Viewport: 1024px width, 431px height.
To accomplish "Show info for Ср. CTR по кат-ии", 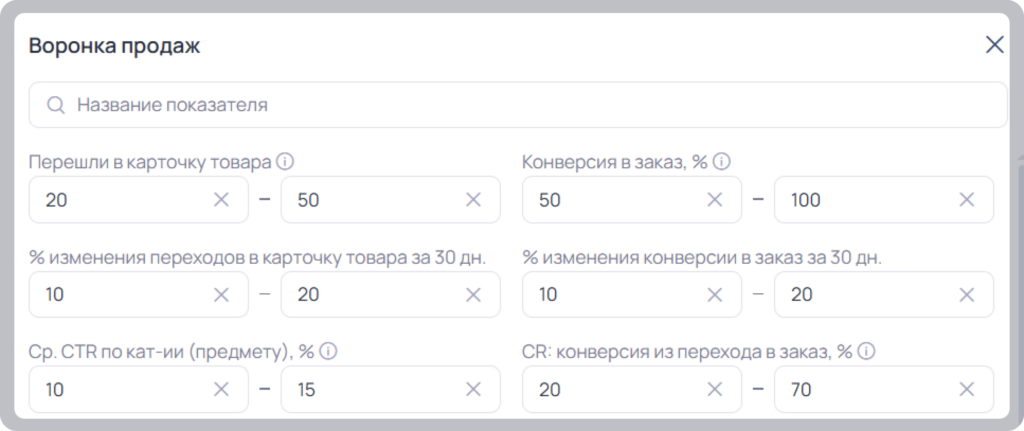I will (328, 352).
